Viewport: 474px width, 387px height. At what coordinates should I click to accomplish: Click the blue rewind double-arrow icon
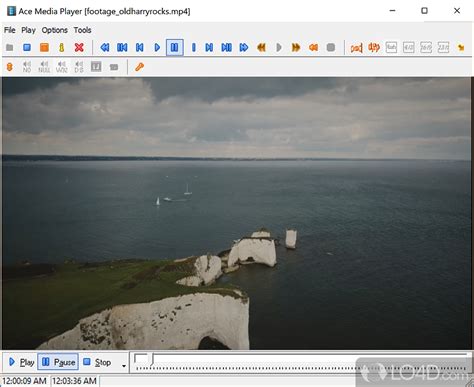(105, 47)
